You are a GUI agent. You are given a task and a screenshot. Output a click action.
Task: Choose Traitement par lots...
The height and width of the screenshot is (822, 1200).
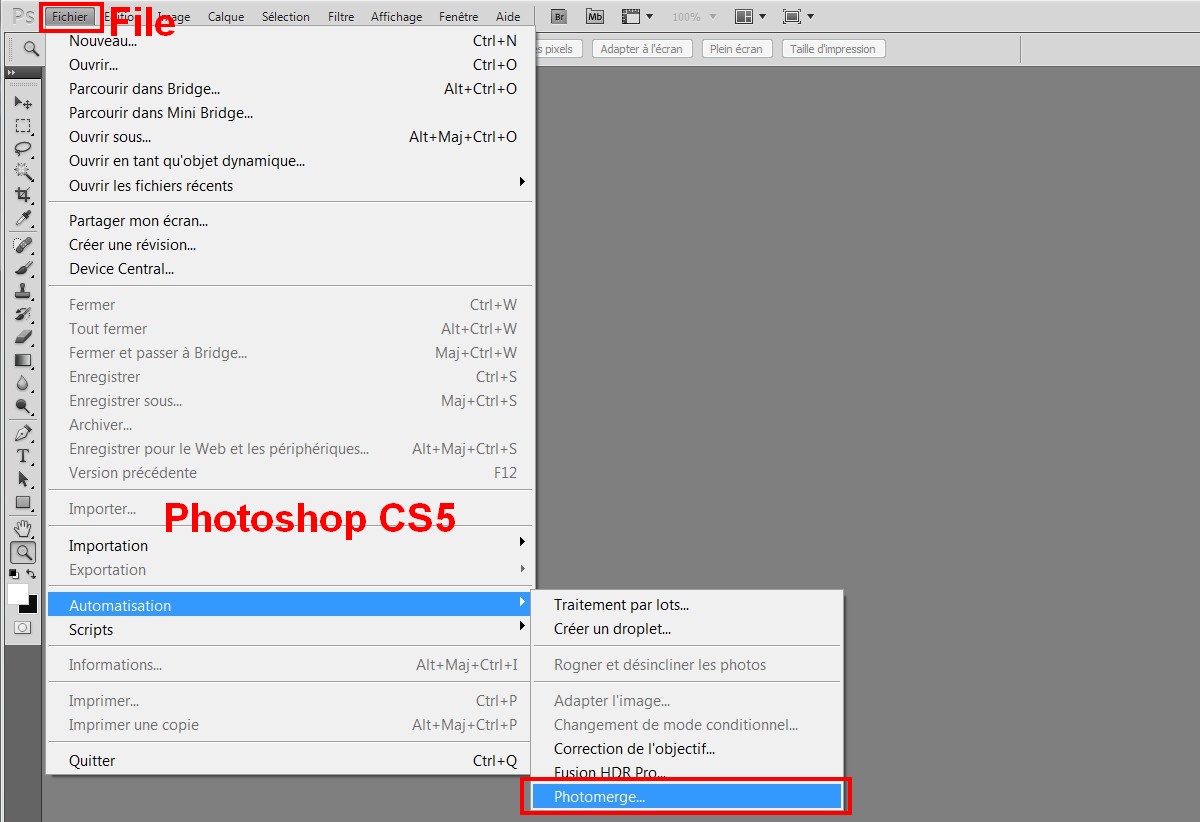686,604
